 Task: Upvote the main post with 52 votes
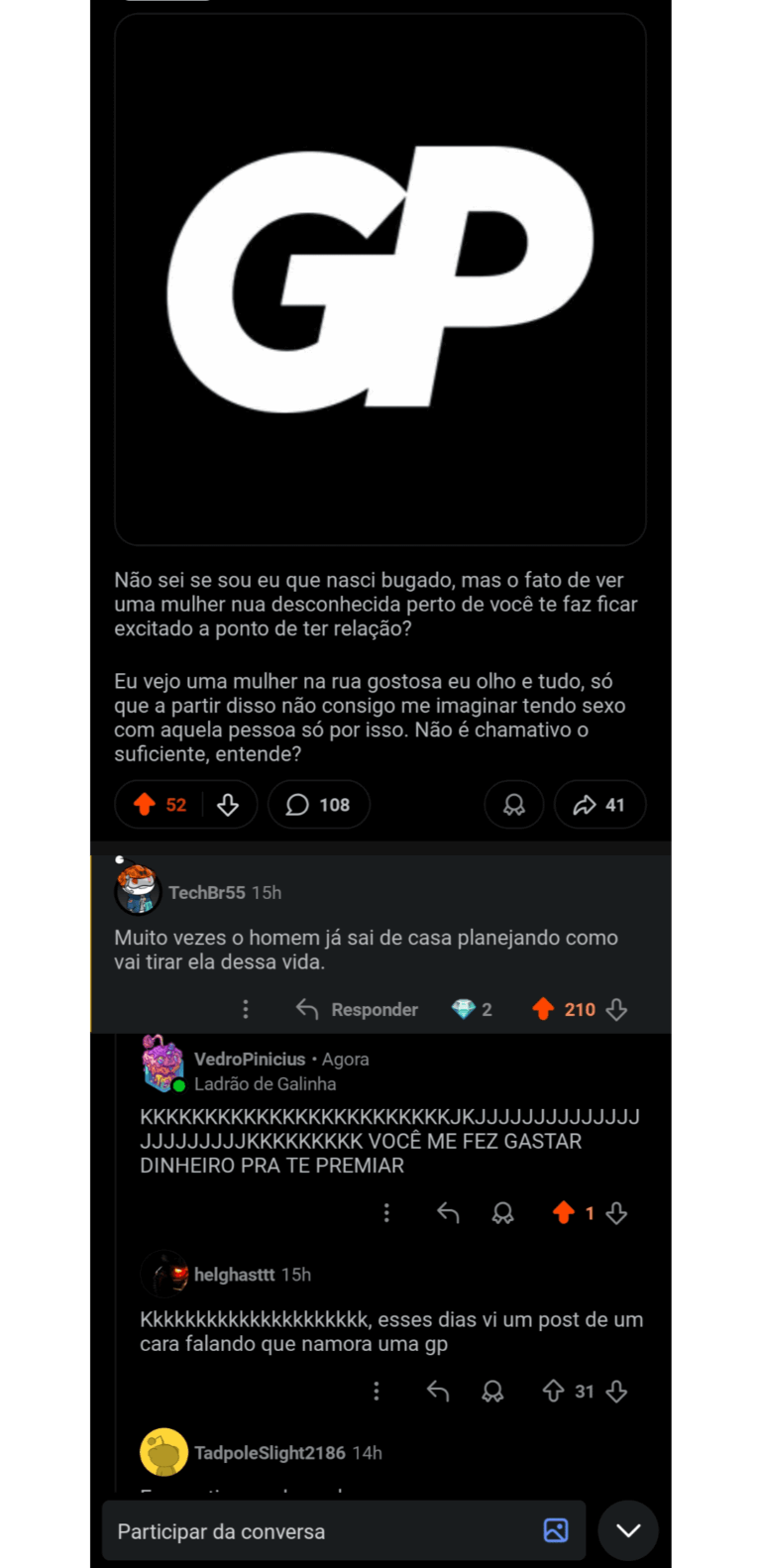(x=145, y=805)
